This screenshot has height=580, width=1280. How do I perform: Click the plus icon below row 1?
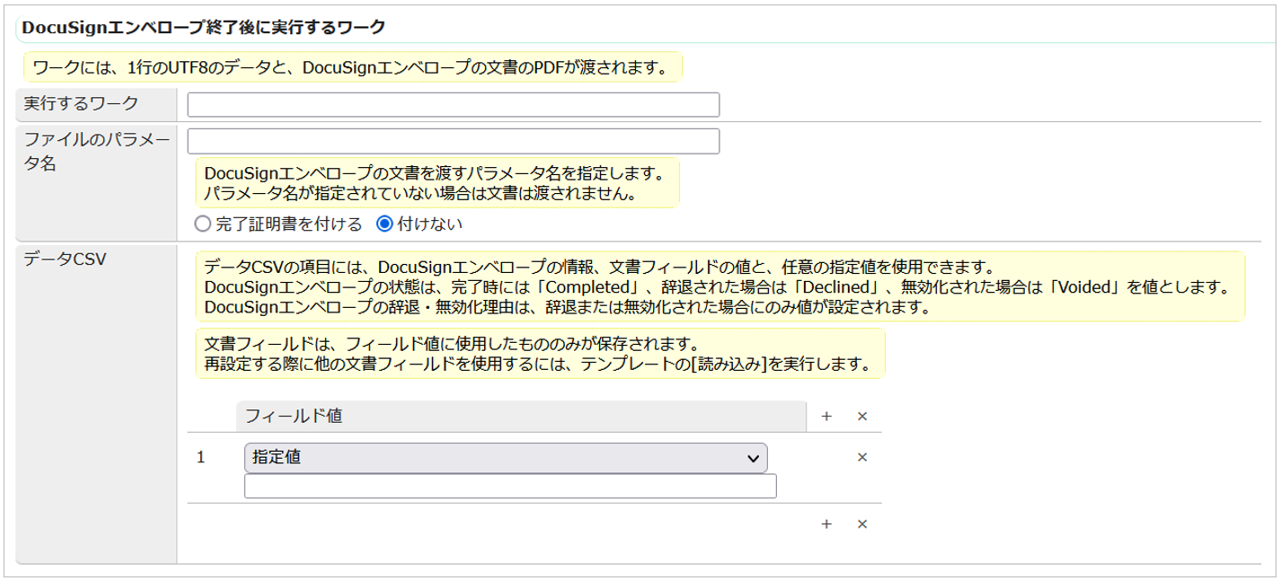pyautogui.click(x=826, y=524)
